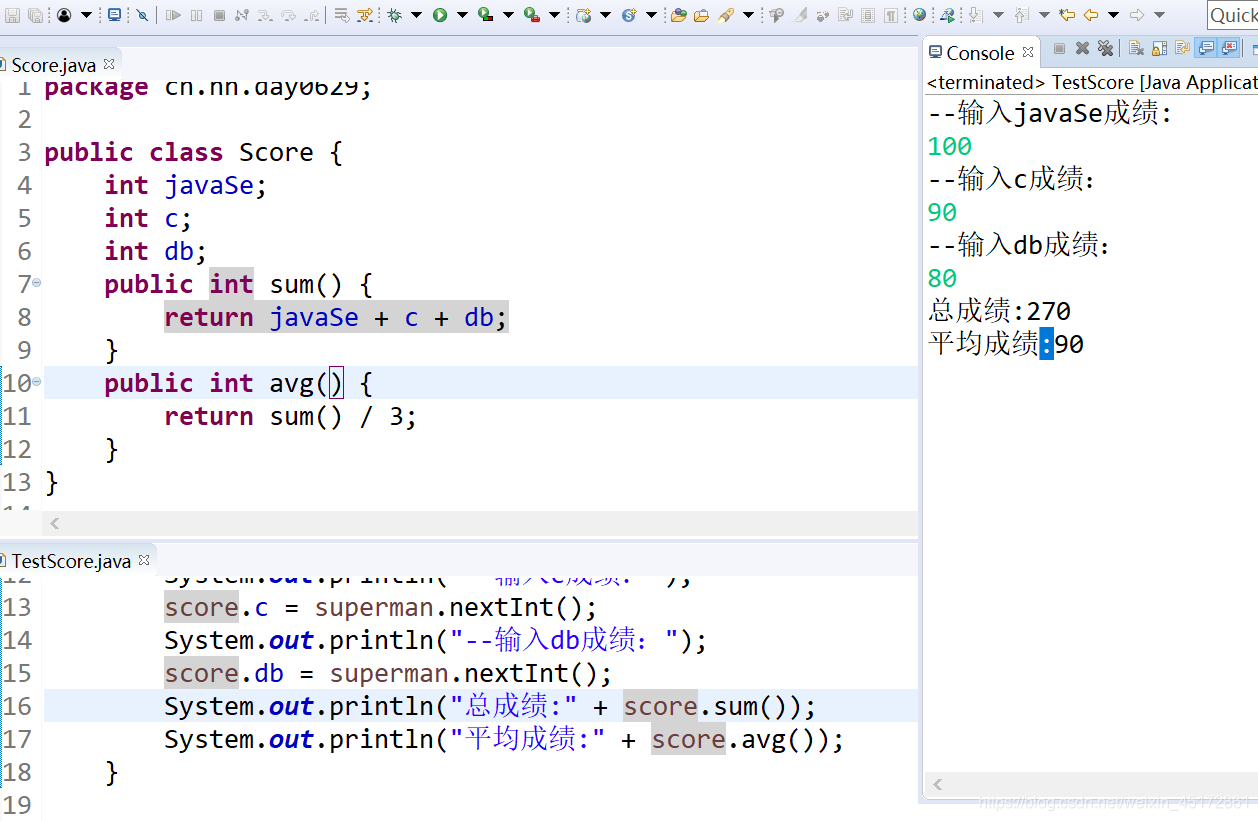The image size is (1258, 821).
Task: Toggle Use Step Filters icon
Action: (x=364, y=15)
